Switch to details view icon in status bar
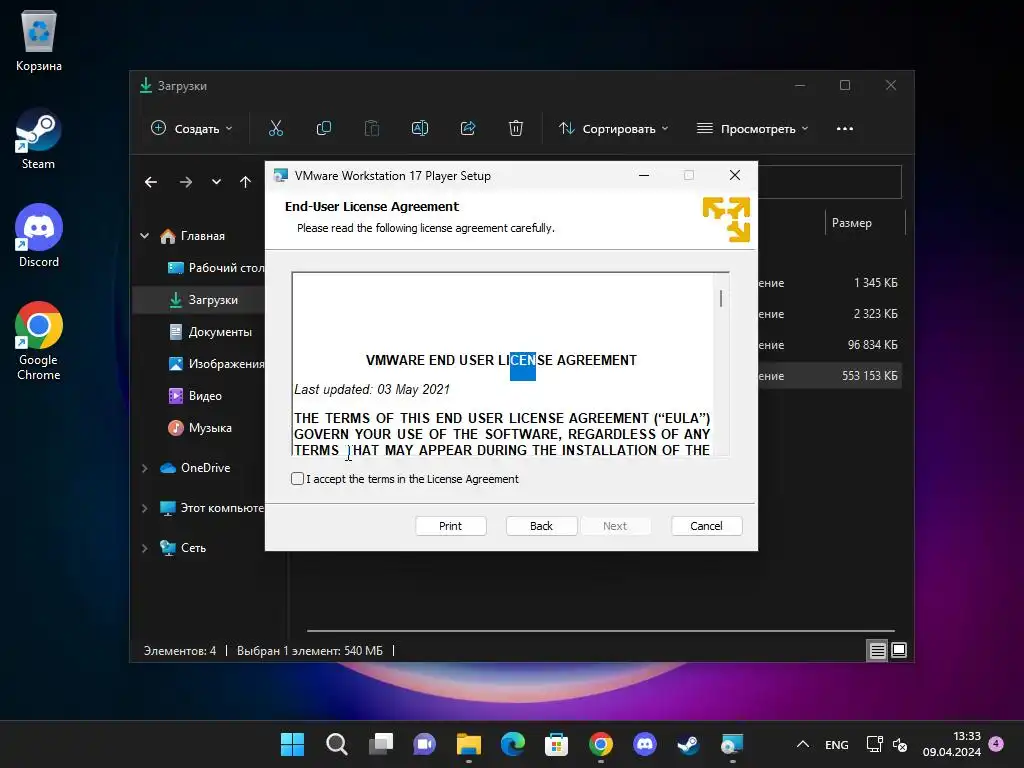The height and width of the screenshot is (768, 1024). pyautogui.click(x=877, y=650)
